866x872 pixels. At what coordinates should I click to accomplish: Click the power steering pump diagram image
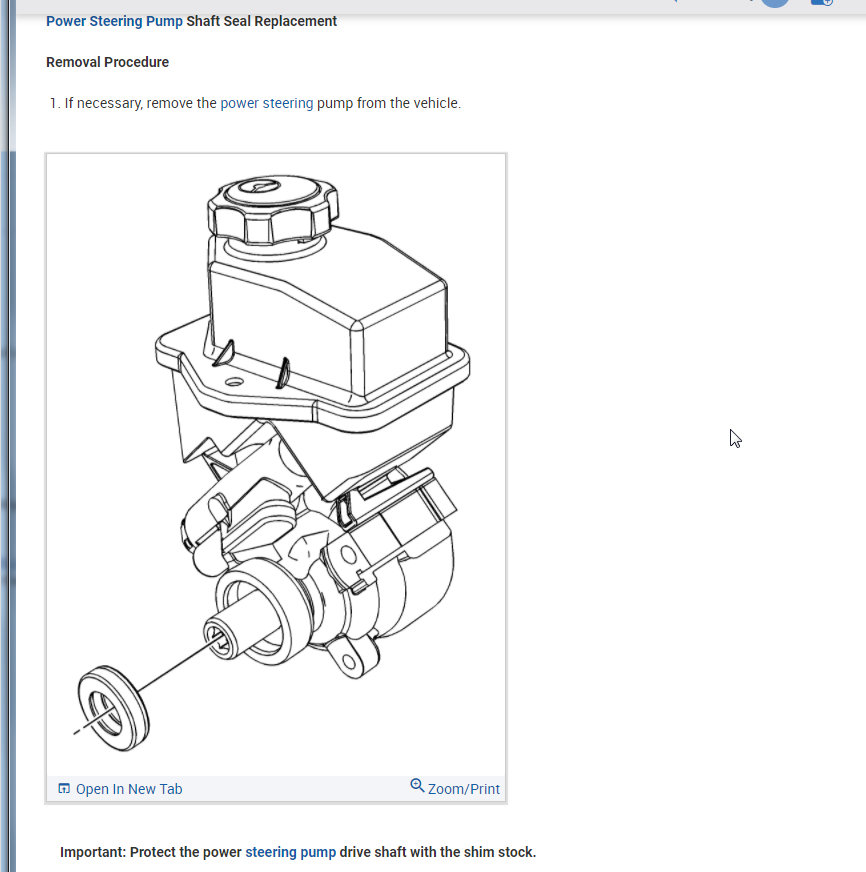(x=276, y=464)
